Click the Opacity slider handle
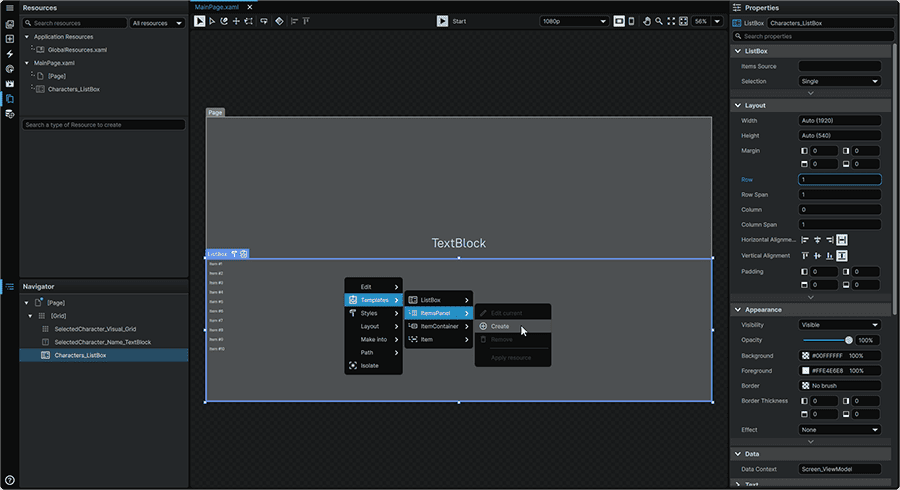 pos(849,340)
